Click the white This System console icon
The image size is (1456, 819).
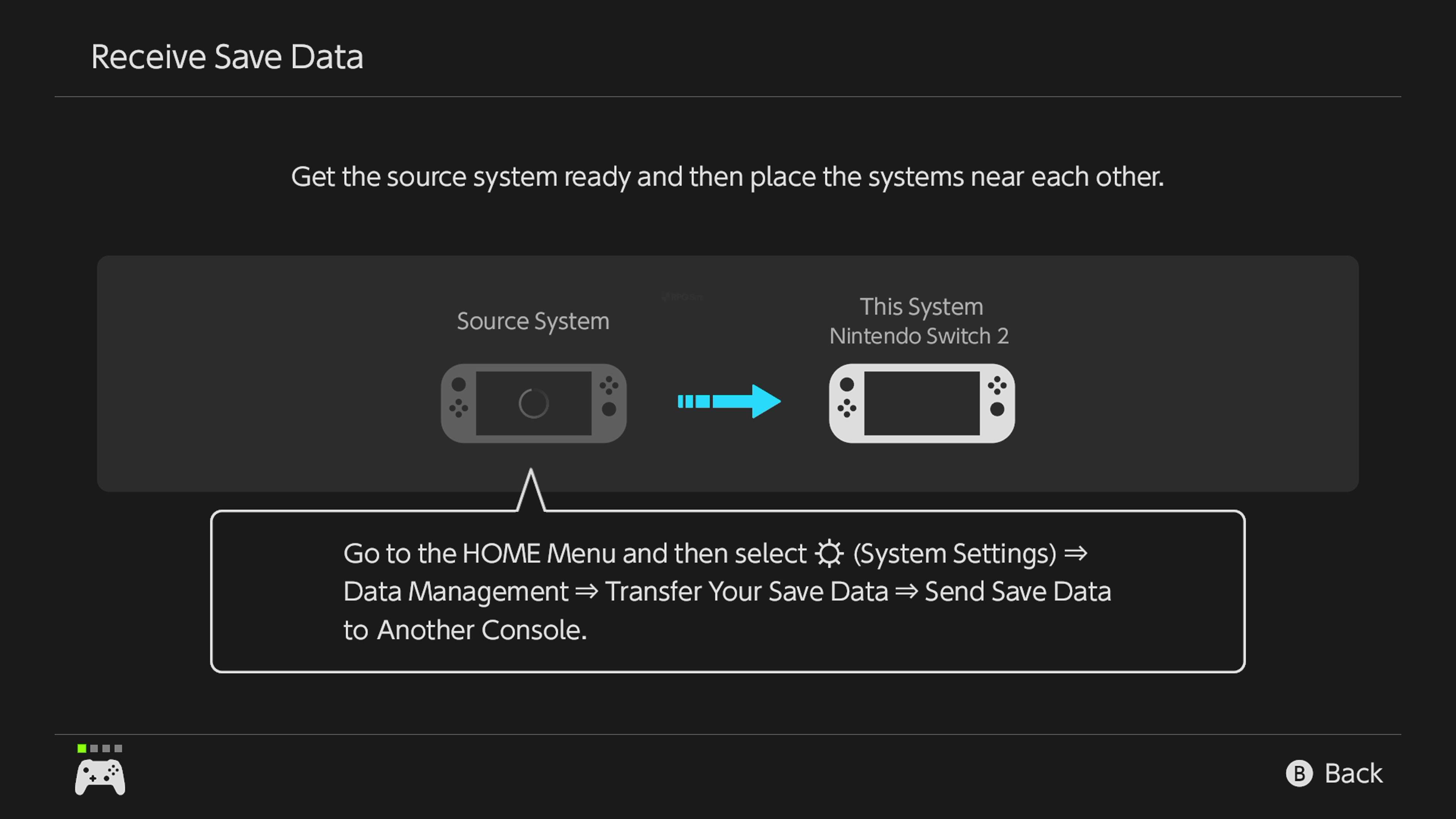coord(921,403)
